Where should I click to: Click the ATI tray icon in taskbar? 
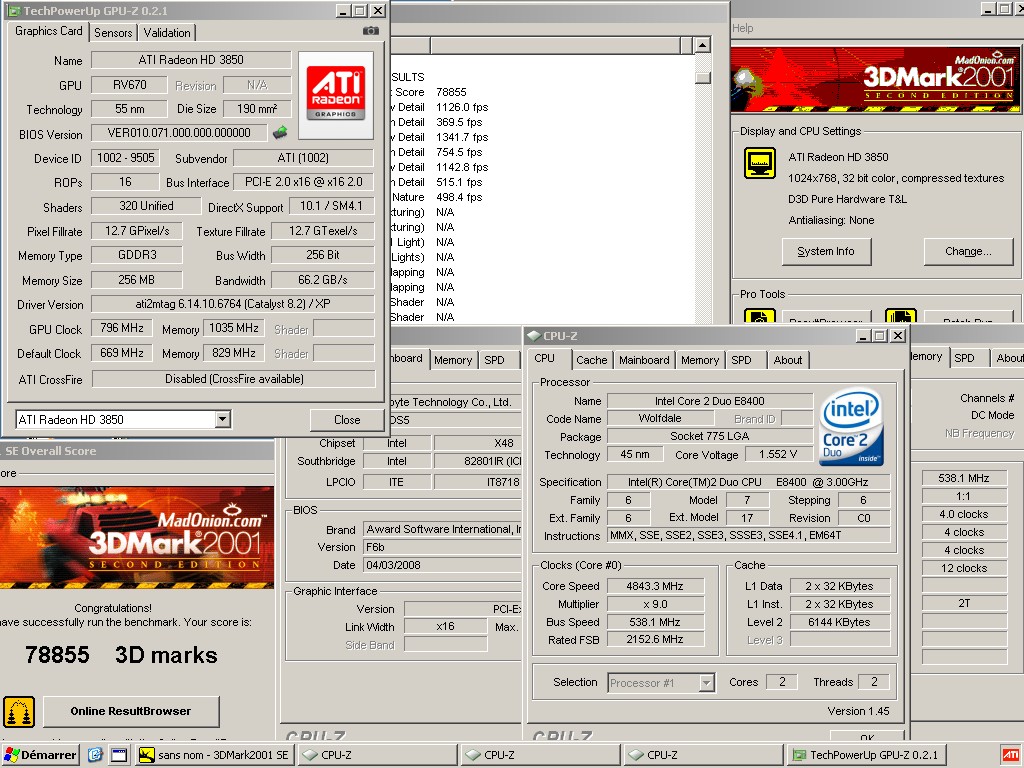click(1010, 755)
